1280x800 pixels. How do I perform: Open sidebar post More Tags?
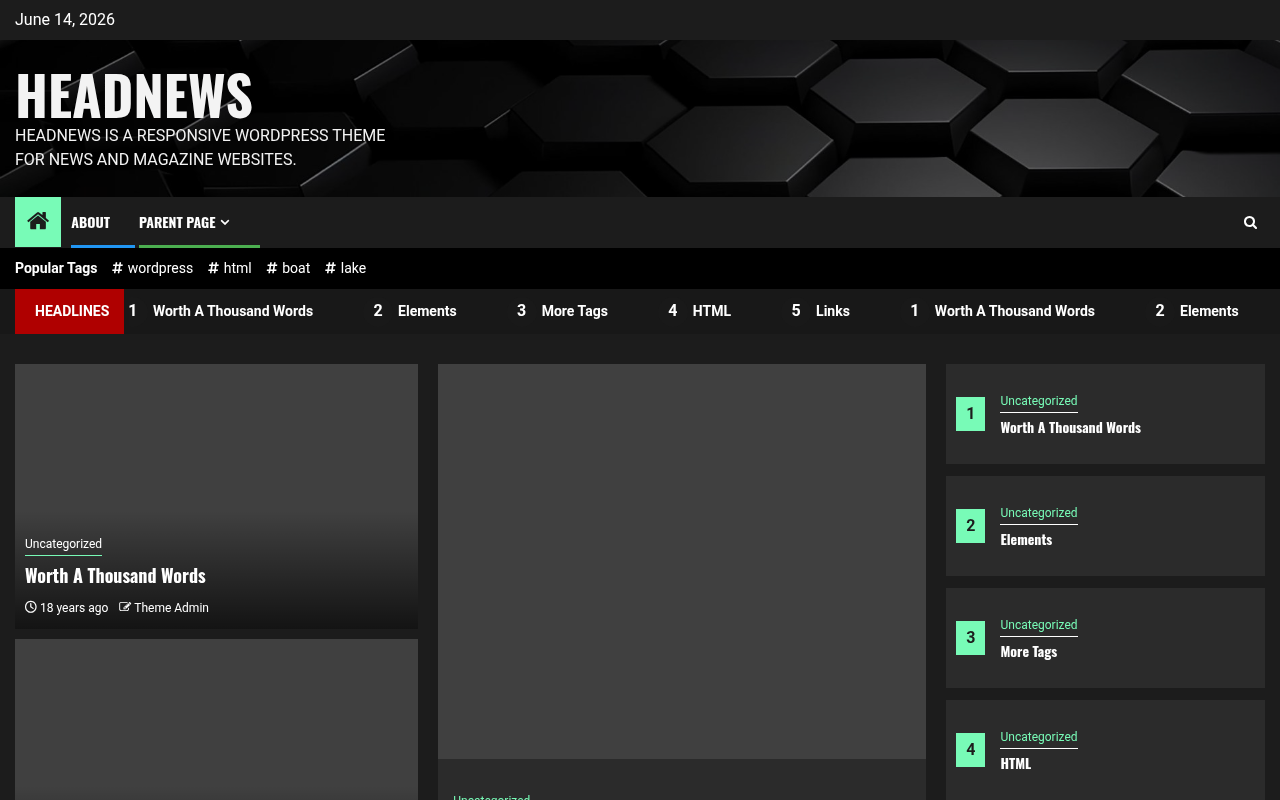point(1029,652)
